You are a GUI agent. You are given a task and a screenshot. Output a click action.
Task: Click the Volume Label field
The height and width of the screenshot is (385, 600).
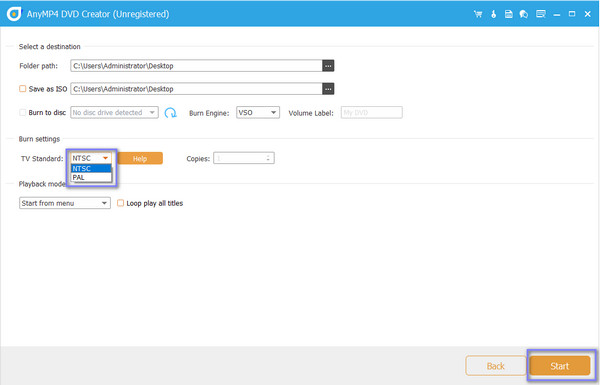click(x=372, y=113)
